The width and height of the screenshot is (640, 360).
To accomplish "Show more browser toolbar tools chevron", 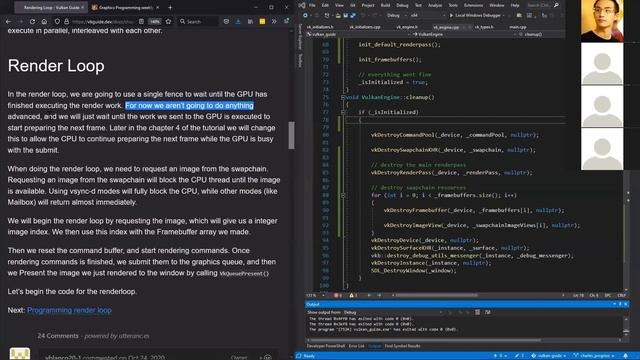I will click(x=274, y=21).
